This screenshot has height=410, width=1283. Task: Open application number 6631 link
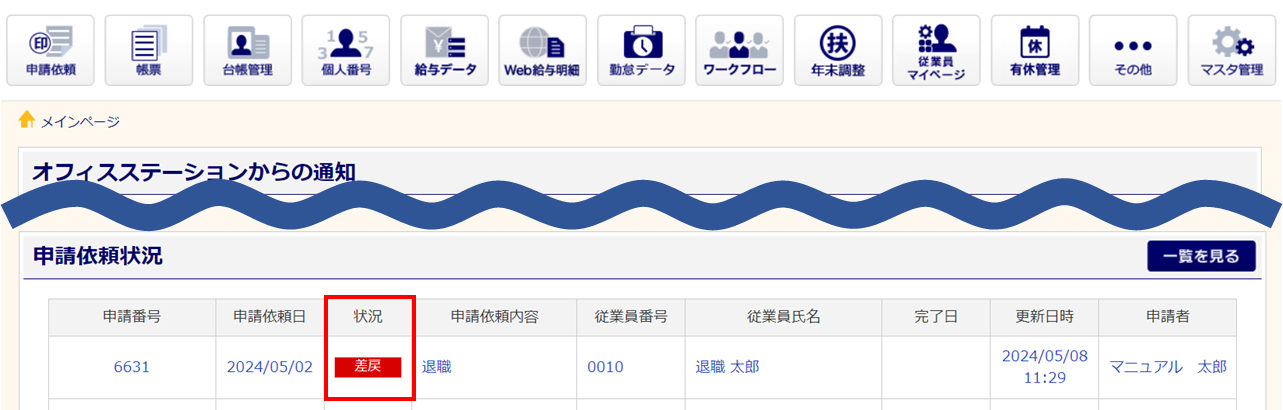click(132, 367)
